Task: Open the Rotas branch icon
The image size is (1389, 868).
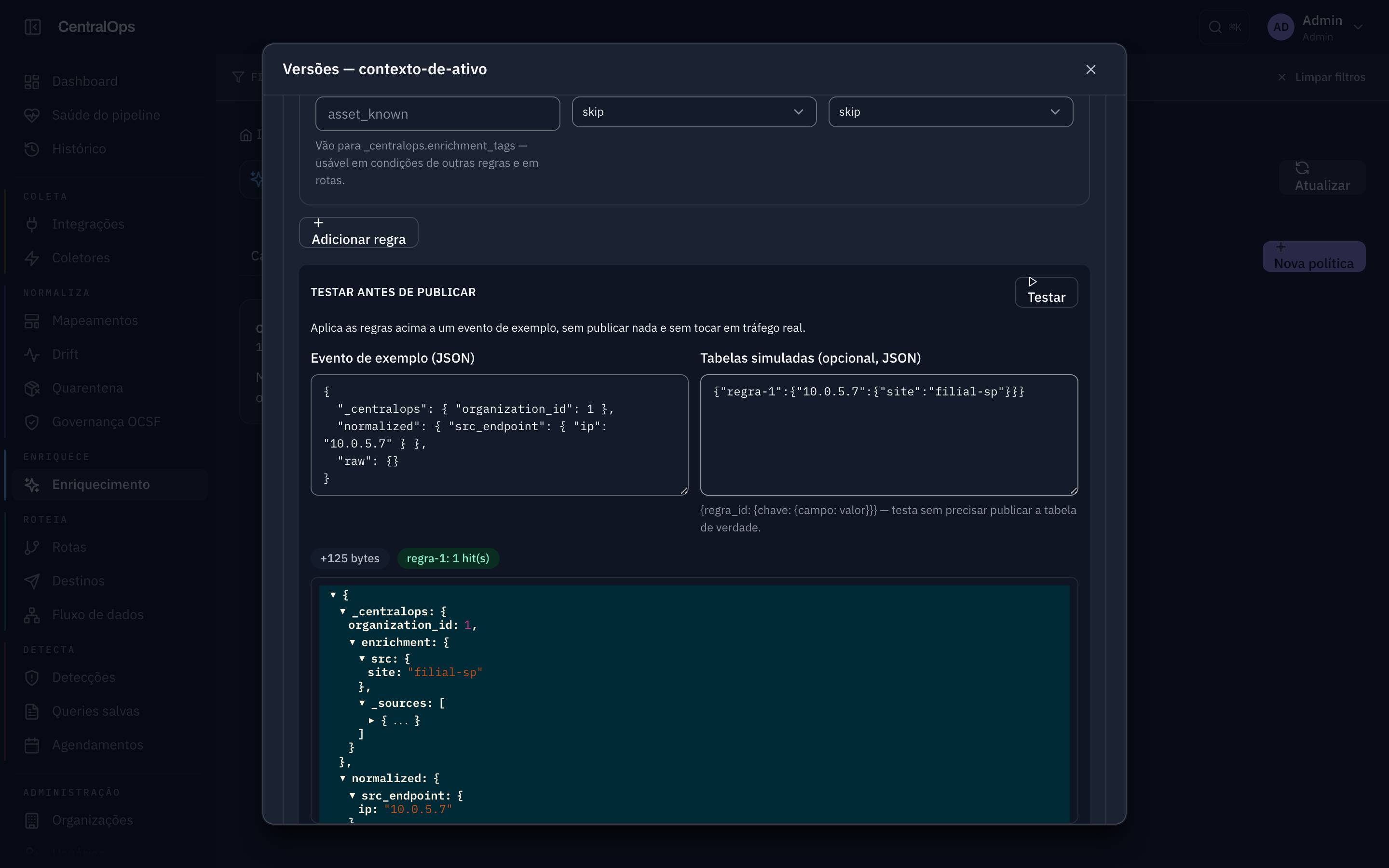Action: point(31,548)
